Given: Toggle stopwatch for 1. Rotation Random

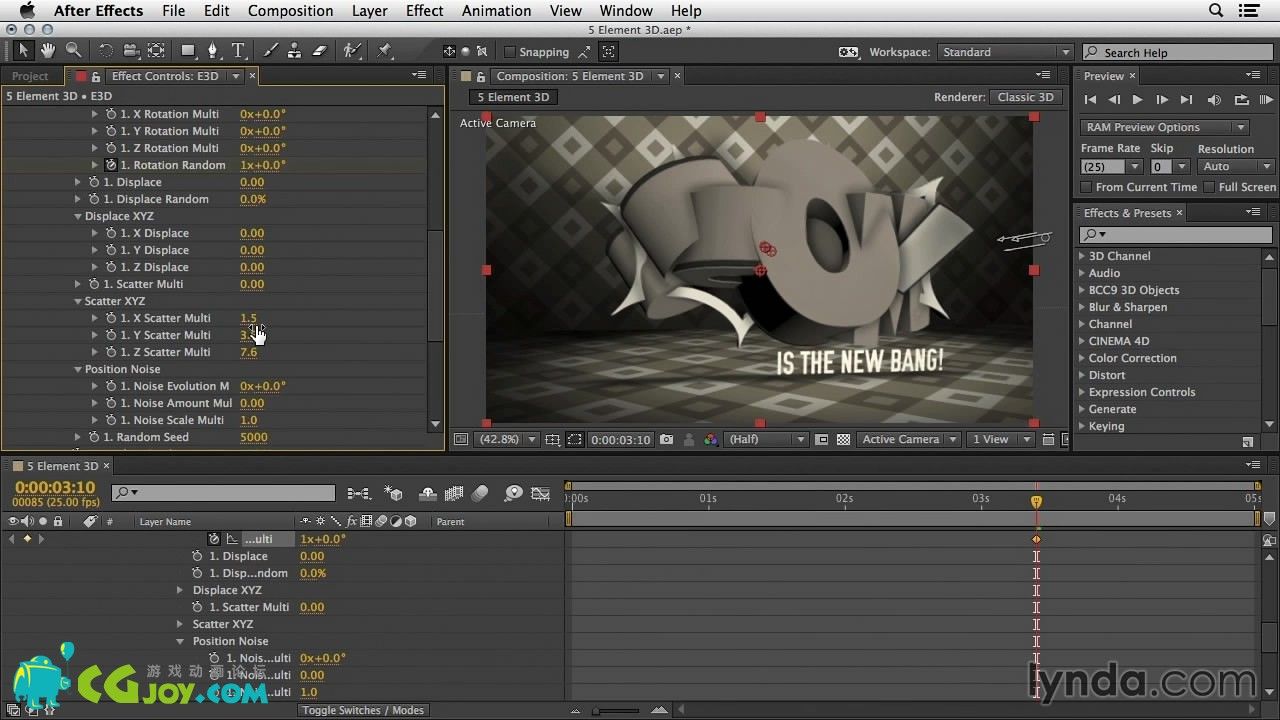Looking at the screenshot, I should [111, 165].
